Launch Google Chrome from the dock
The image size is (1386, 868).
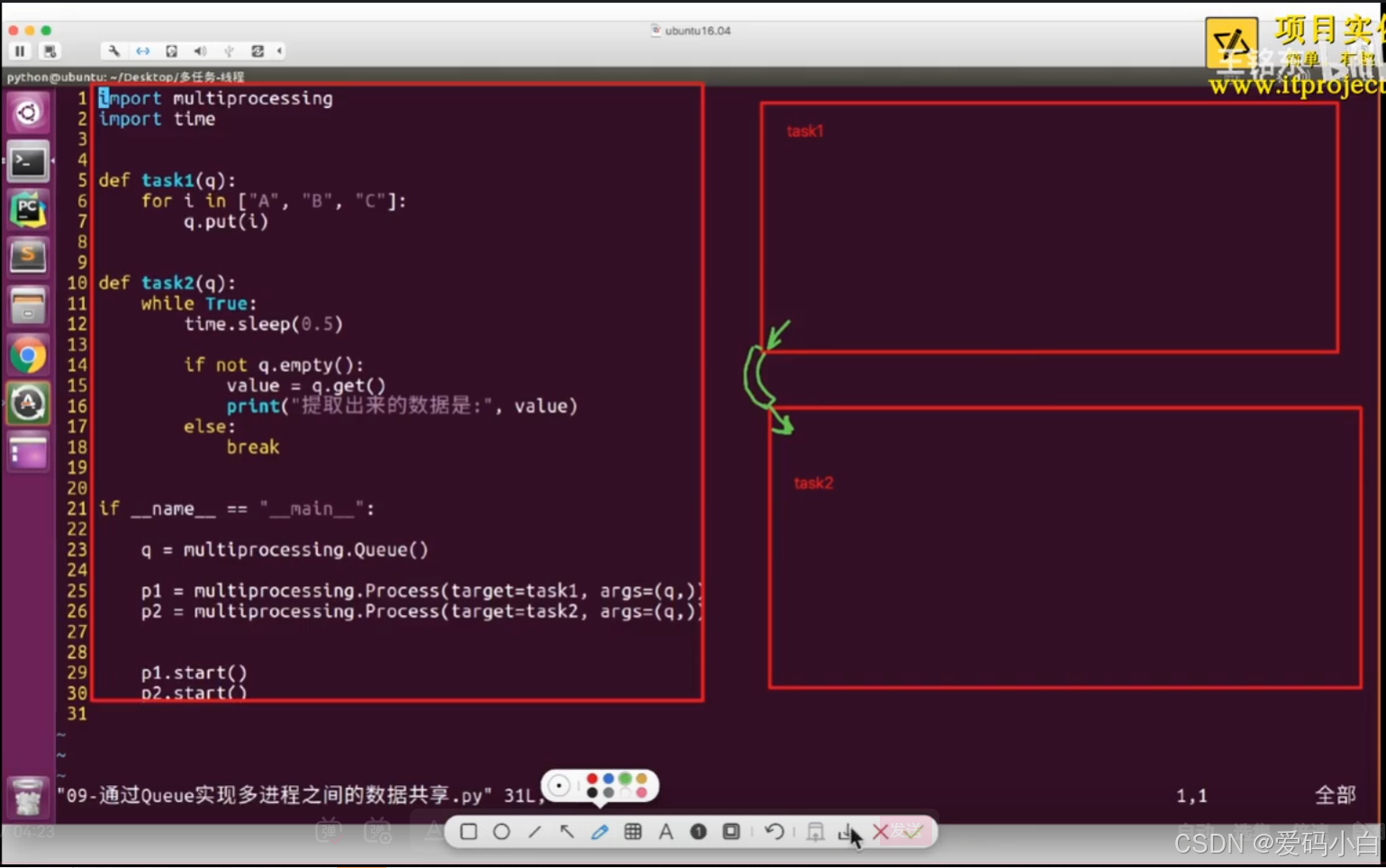tap(28, 356)
